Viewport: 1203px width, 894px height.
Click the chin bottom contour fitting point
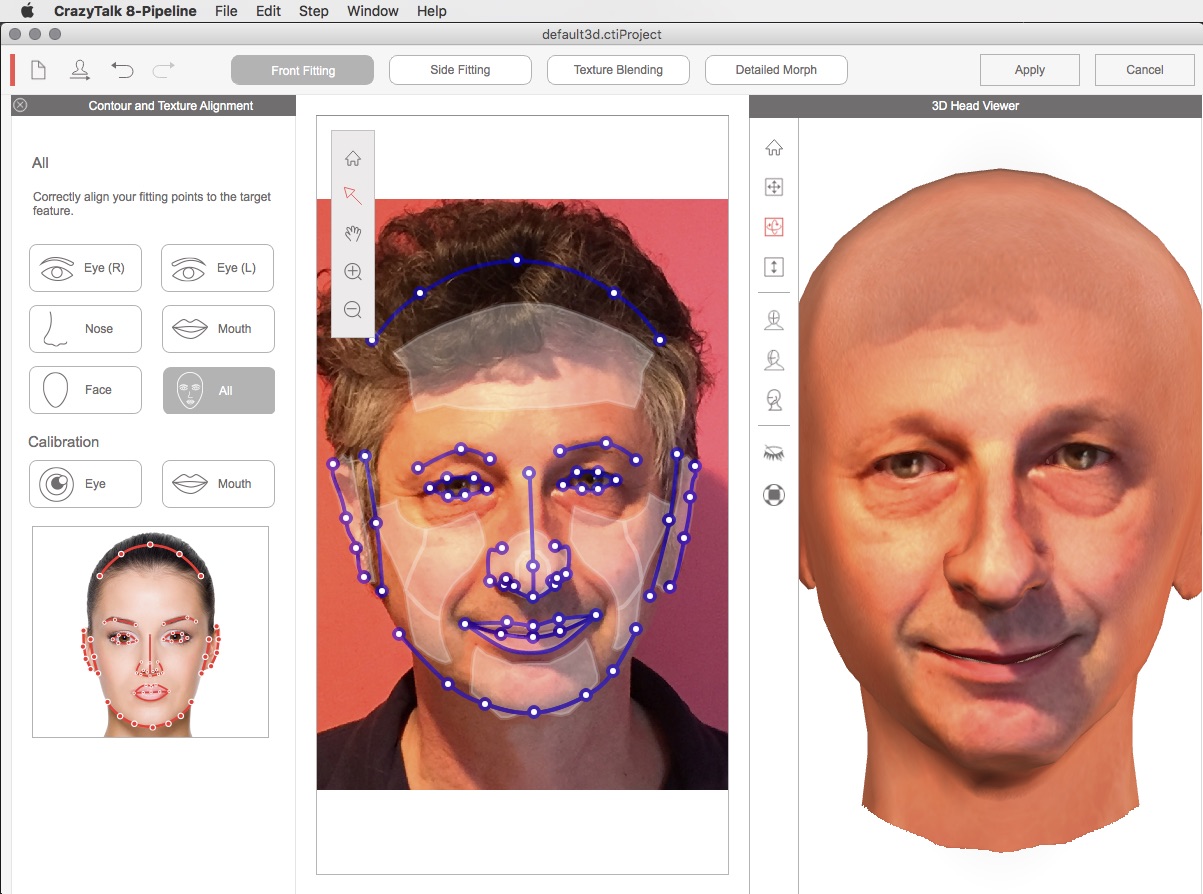(534, 712)
